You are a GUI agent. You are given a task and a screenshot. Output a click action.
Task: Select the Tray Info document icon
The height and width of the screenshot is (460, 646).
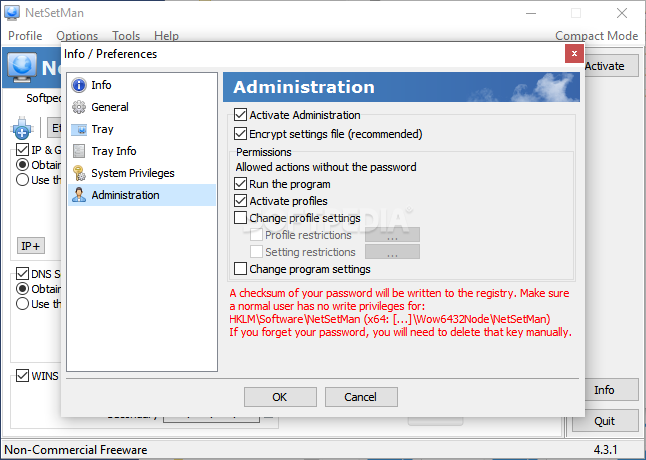pos(79,151)
